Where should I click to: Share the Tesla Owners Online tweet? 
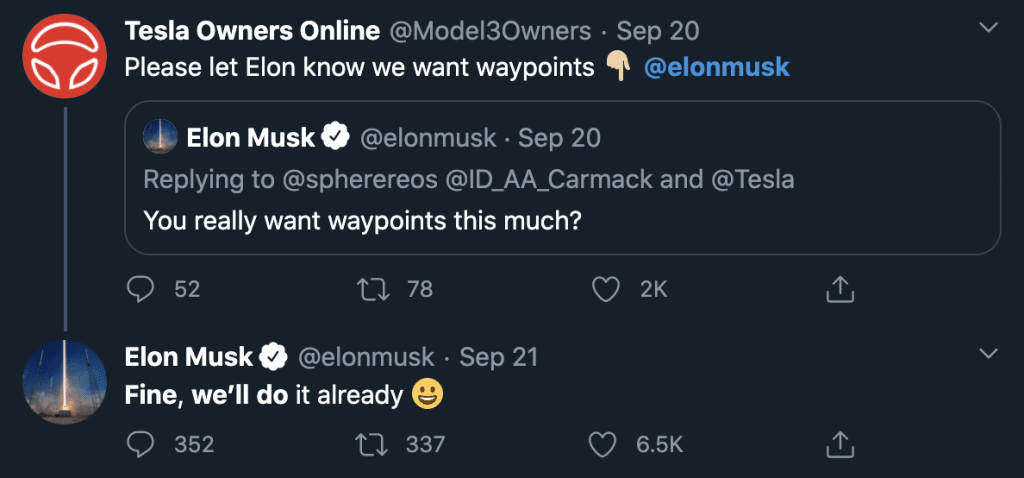pos(840,289)
